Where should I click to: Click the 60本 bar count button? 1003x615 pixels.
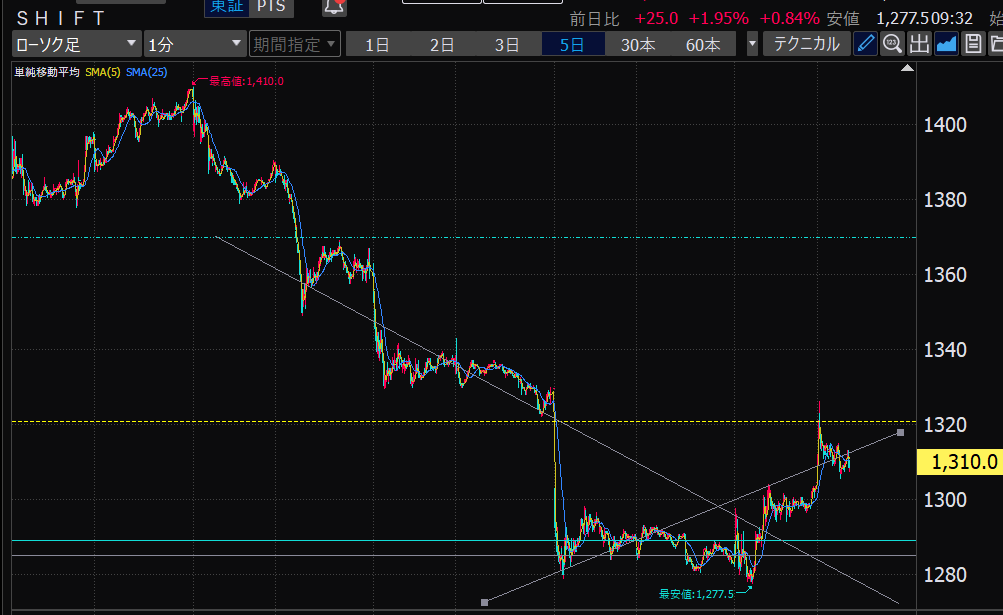click(703, 44)
